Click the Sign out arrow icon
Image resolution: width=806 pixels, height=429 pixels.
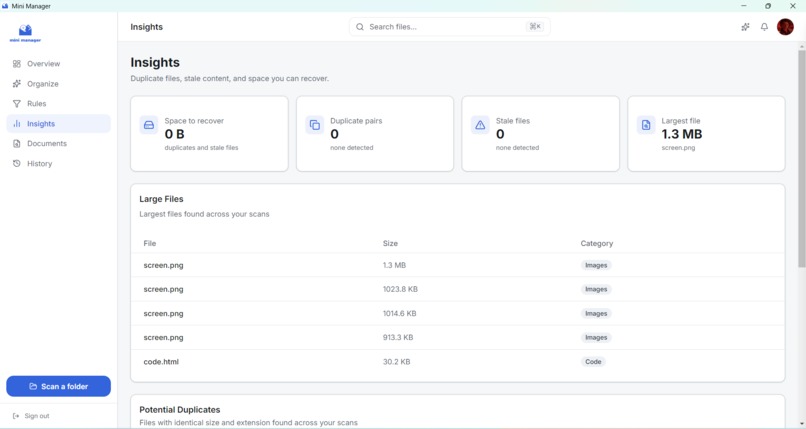point(16,416)
